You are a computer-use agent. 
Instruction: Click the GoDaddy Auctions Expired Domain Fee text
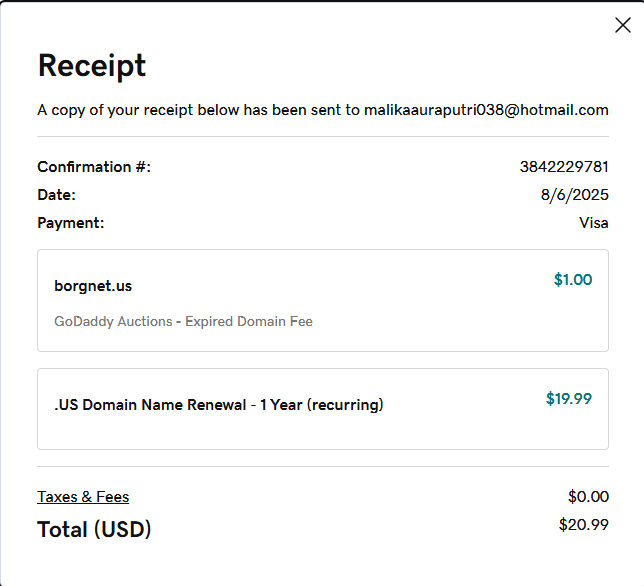183,322
